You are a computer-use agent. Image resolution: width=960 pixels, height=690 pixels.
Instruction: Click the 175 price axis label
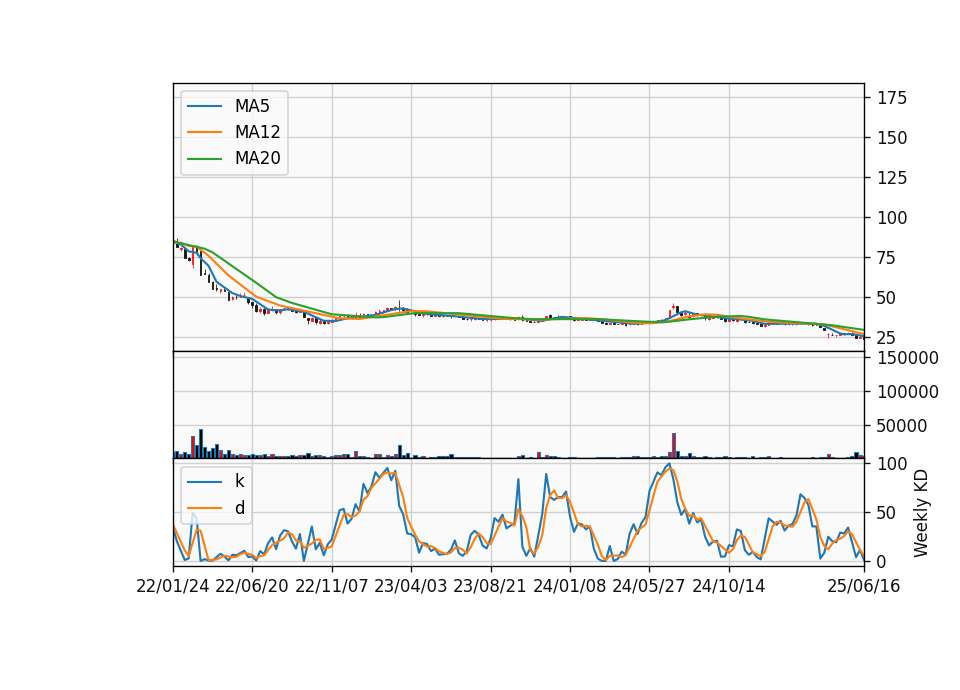coord(892,98)
